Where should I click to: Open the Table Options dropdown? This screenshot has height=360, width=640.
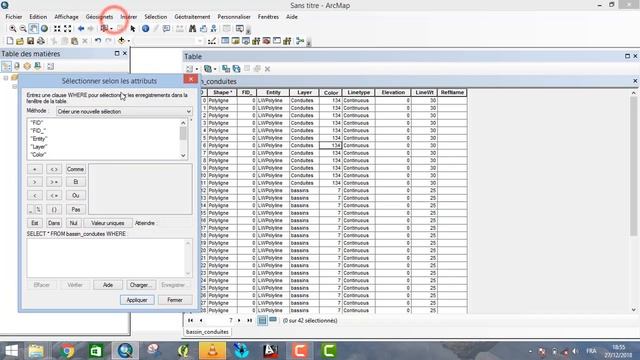(191, 69)
